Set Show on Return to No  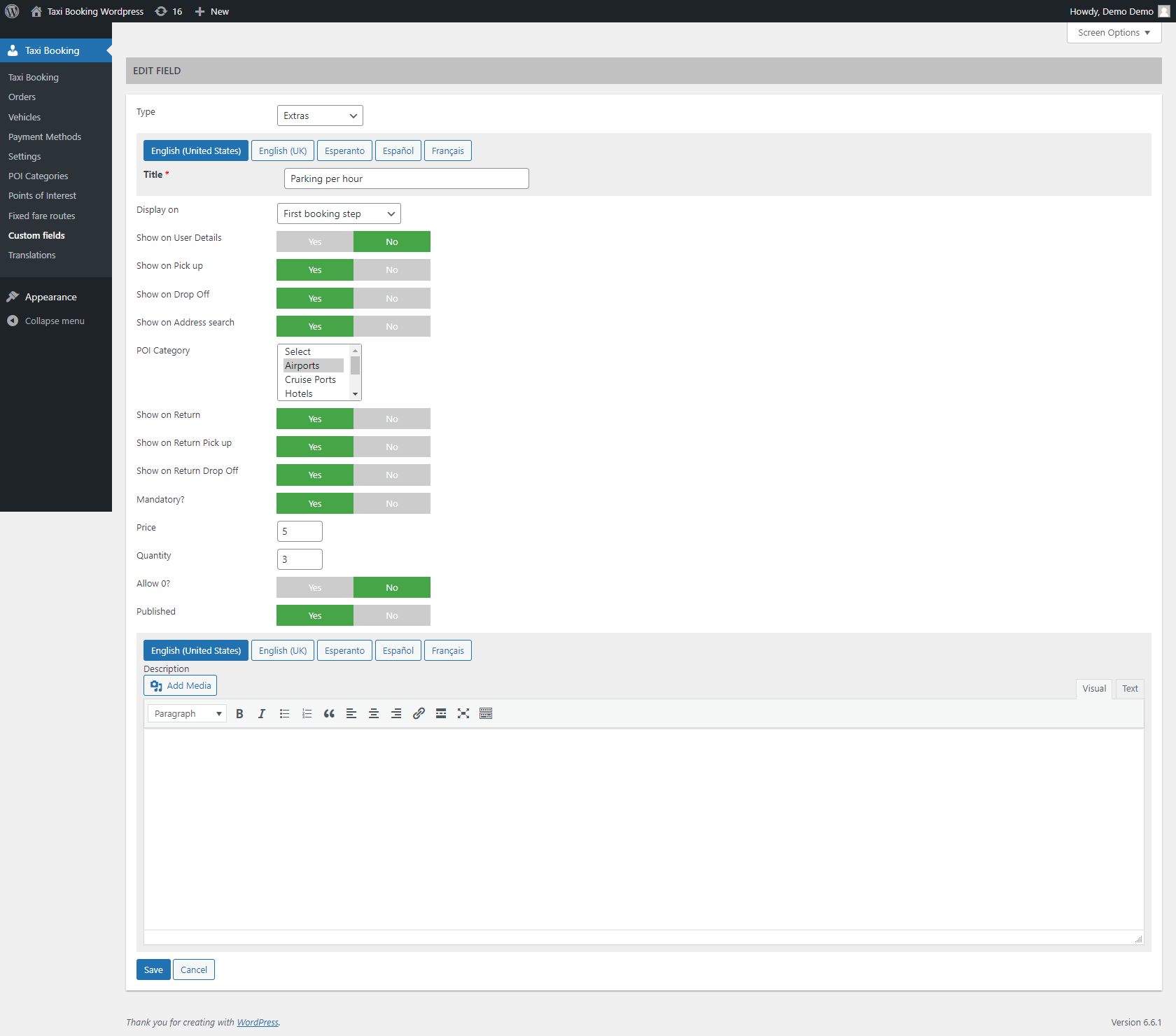click(x=392, y=419)
